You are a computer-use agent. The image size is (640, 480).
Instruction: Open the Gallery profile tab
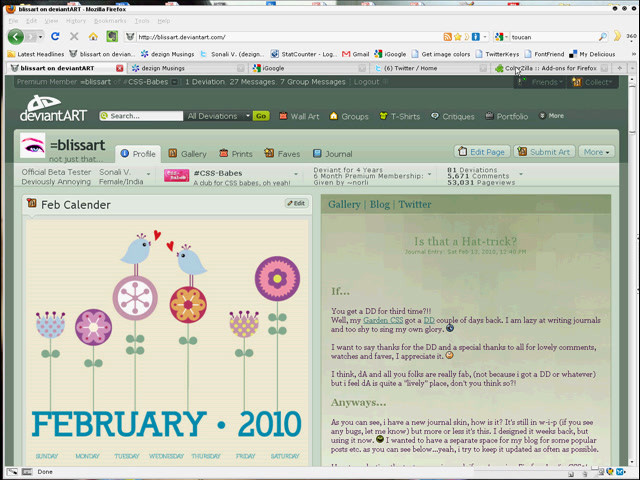pyautogui.click(x=187, y=154)
